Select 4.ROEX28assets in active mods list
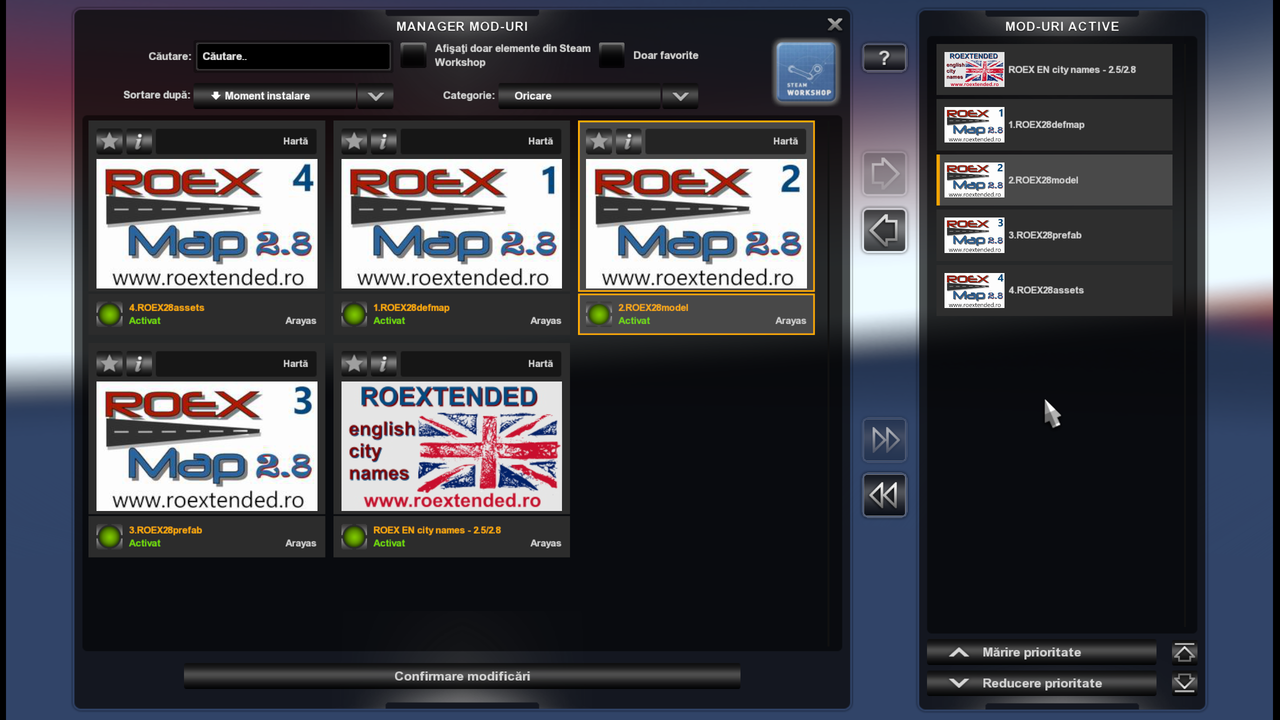 tap(1055, 290)
